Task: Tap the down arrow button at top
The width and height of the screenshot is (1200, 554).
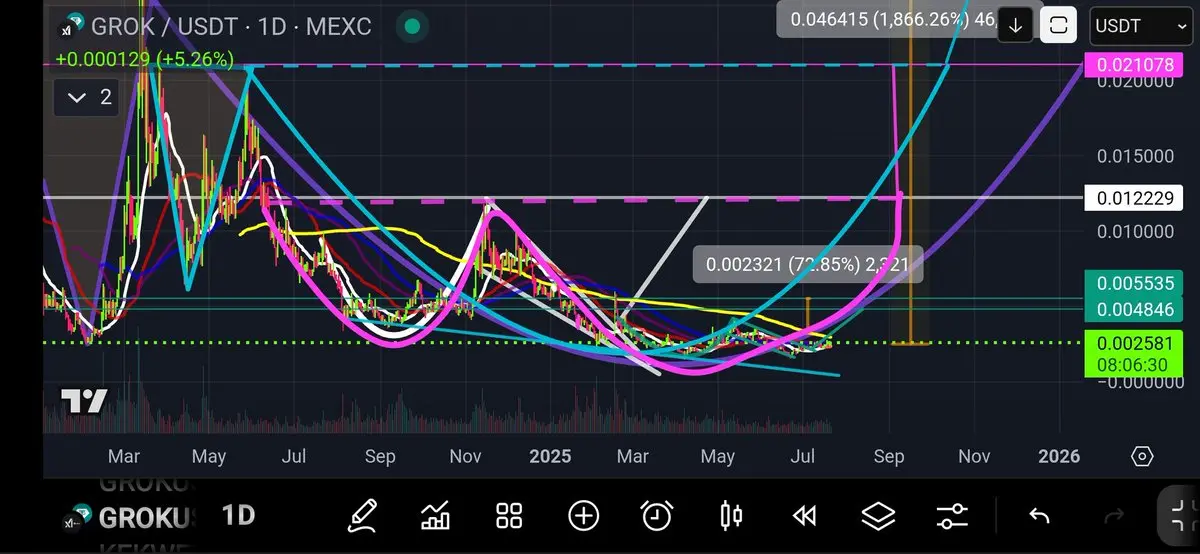Action: tap(1015, 26)
